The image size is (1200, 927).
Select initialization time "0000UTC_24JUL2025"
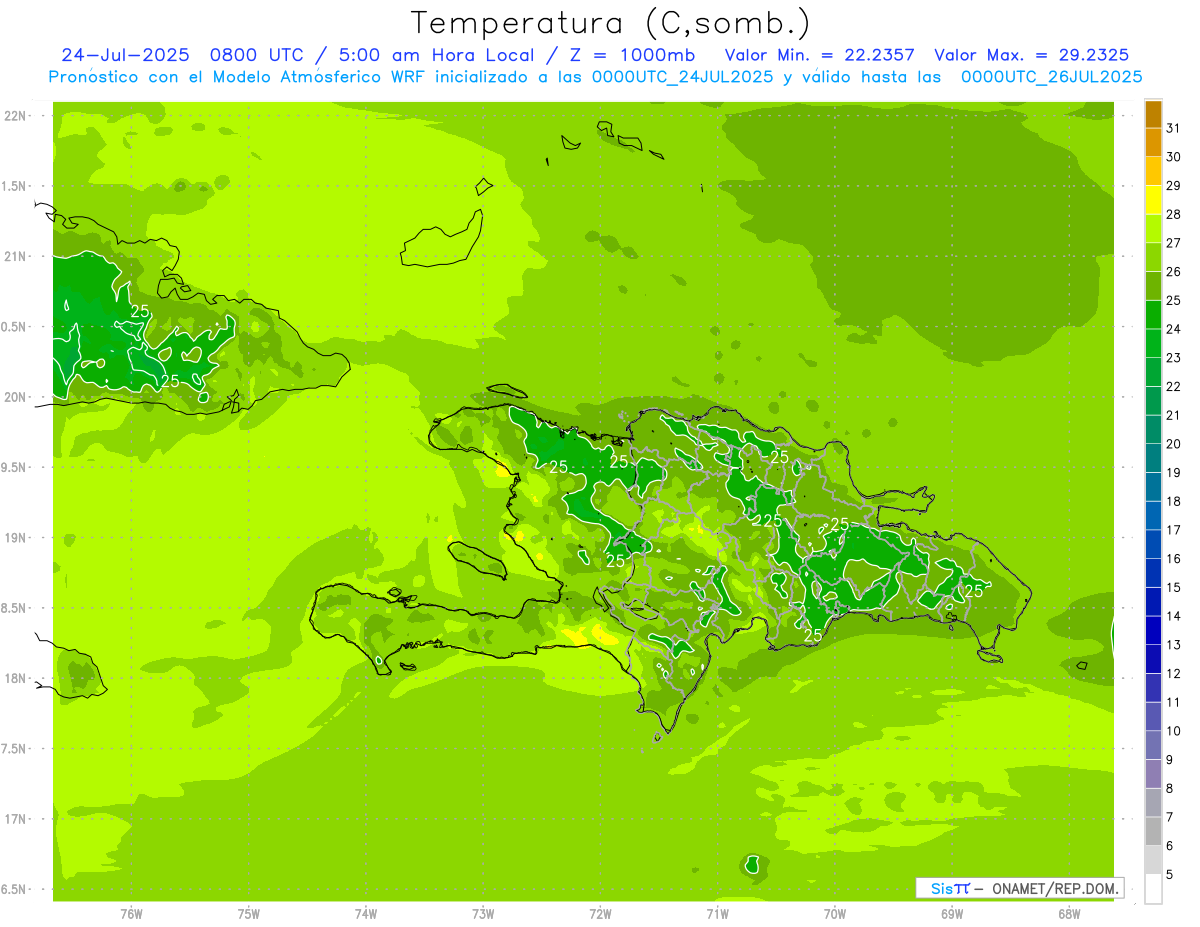(x=683, y=77)
